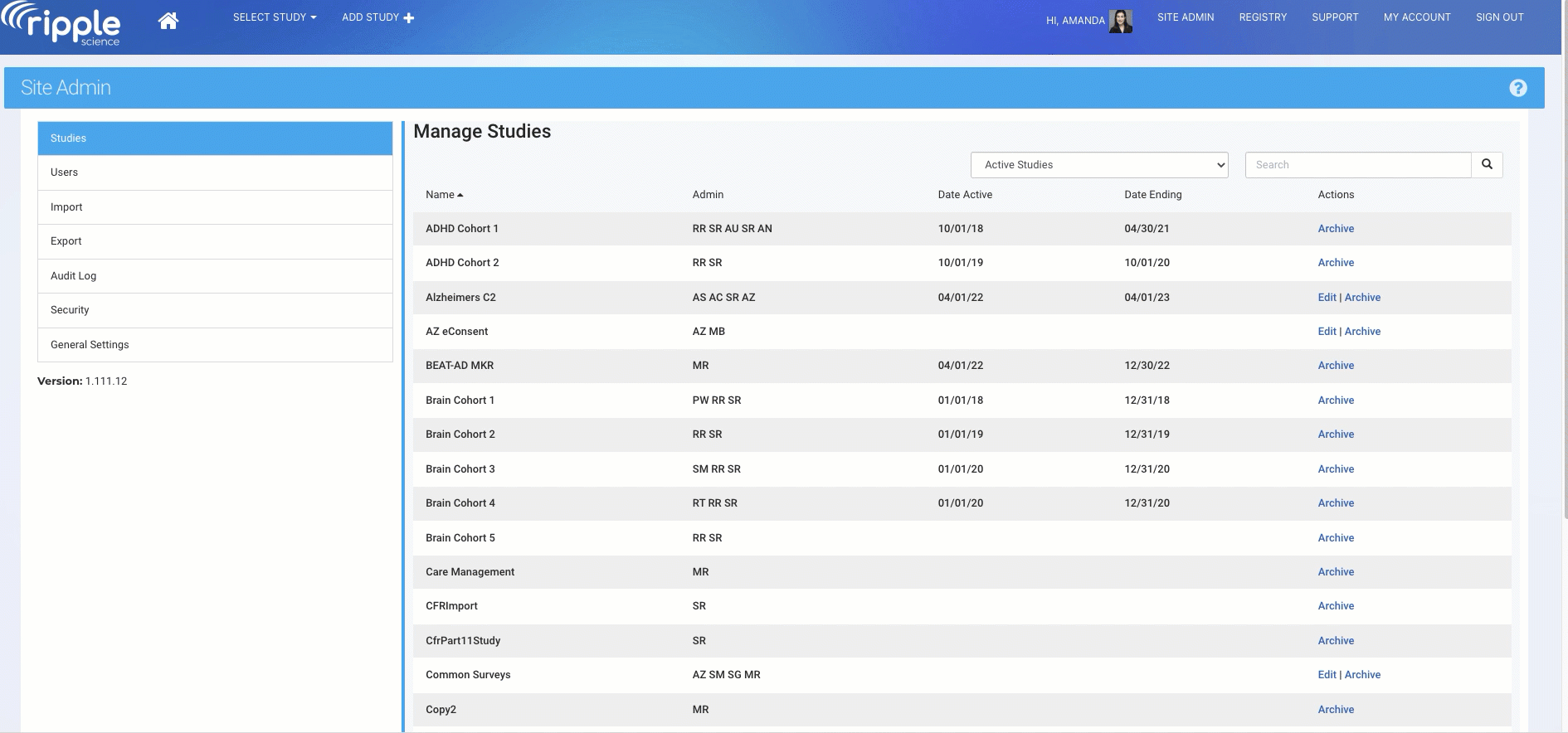Open Registry from the top navigation
The width and height of the screenshot is (1568, 733).
tap(1263, 17)
